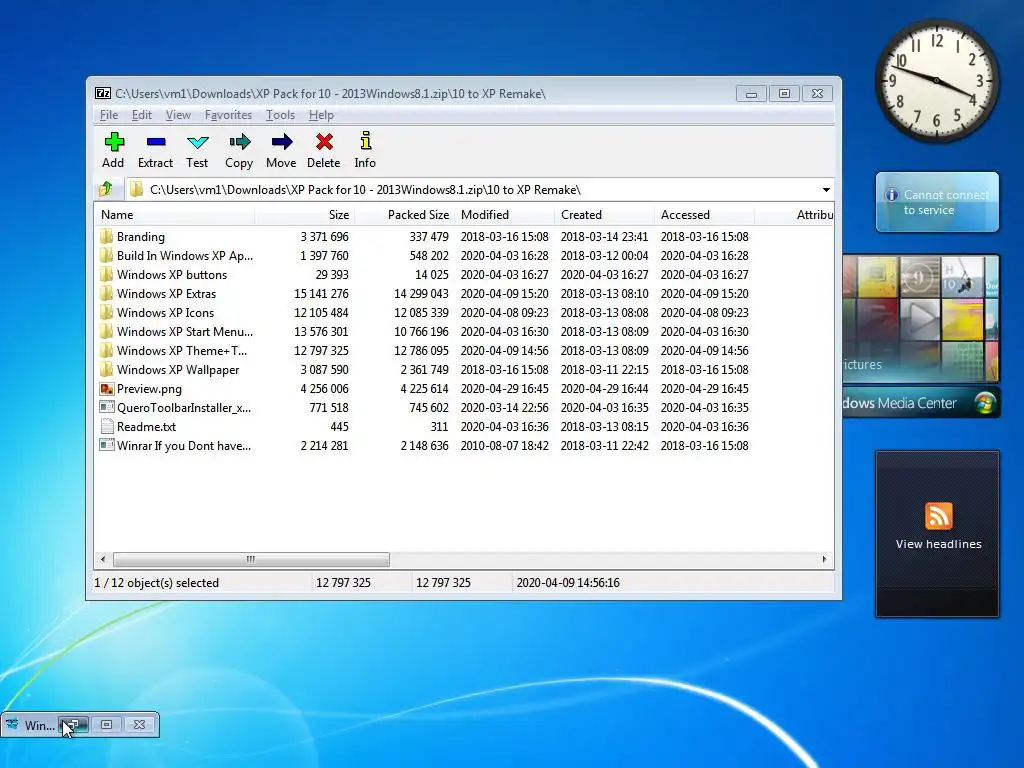Viewport: 1024px width, 768px height.
Task: Click status bar date 2020-04-09 14:56:16
Action: (568, 583)
